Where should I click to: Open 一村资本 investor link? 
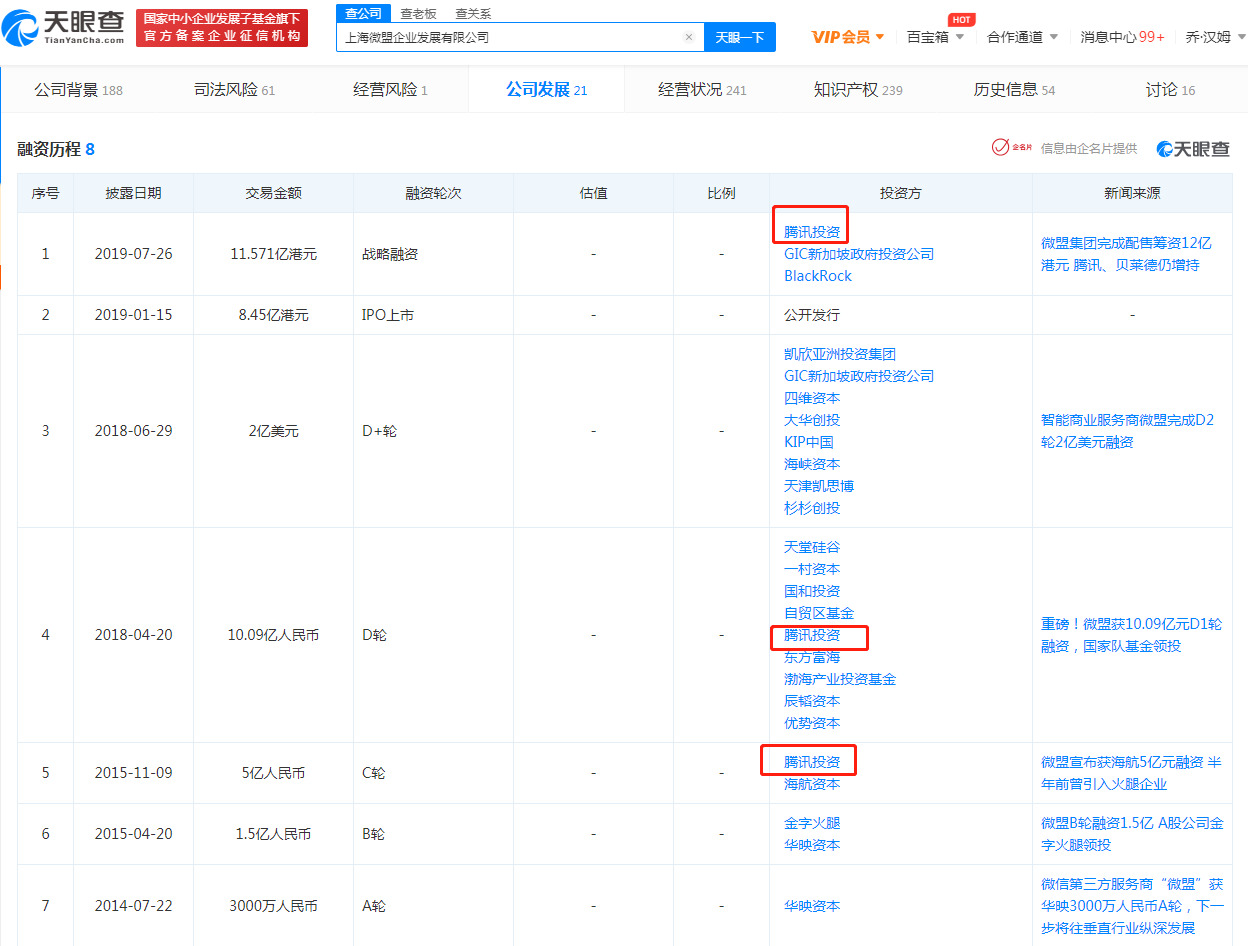[x=812, y=569]
